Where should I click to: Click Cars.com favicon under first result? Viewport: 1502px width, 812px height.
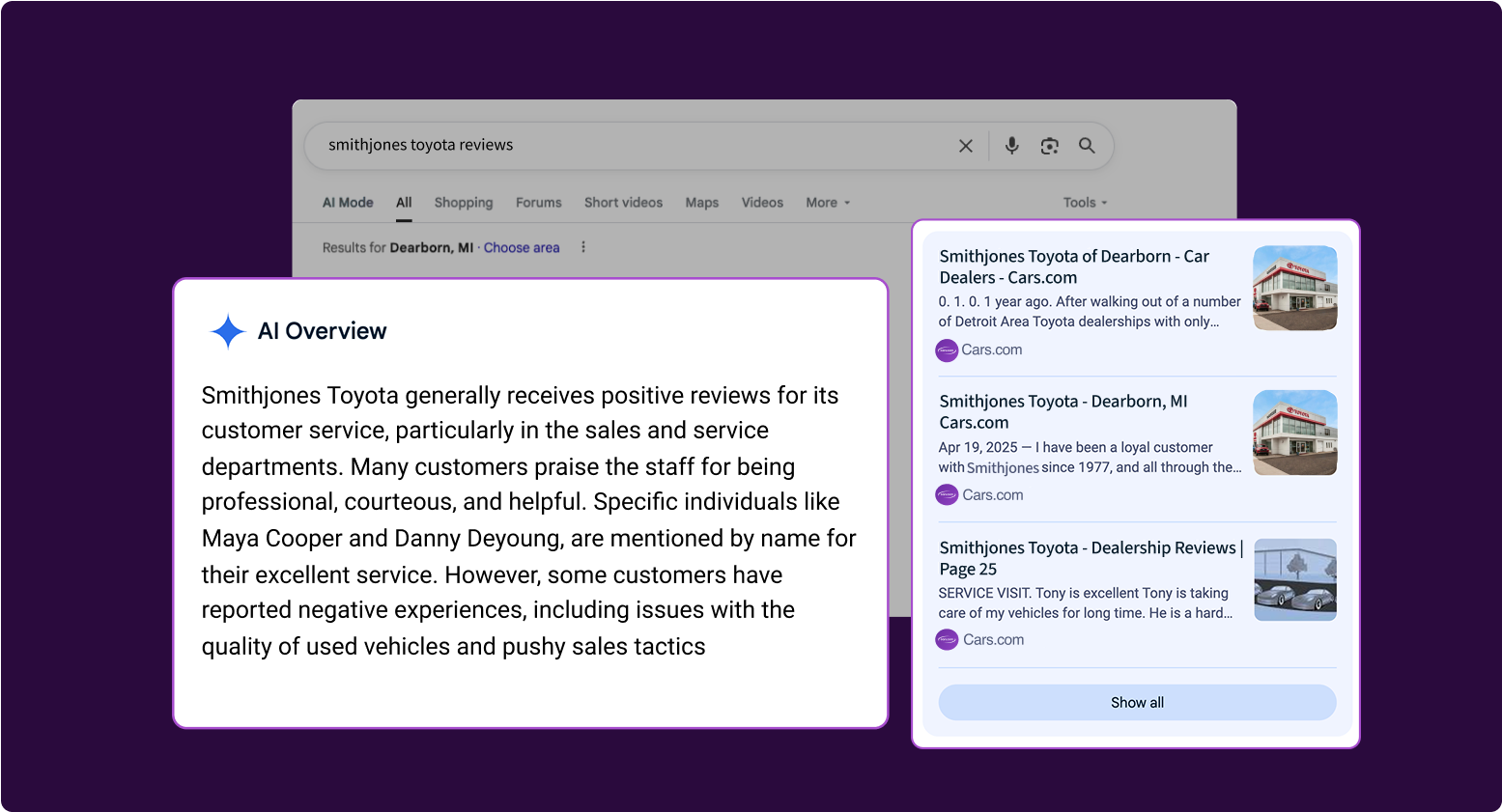click(x=947, y=350)
